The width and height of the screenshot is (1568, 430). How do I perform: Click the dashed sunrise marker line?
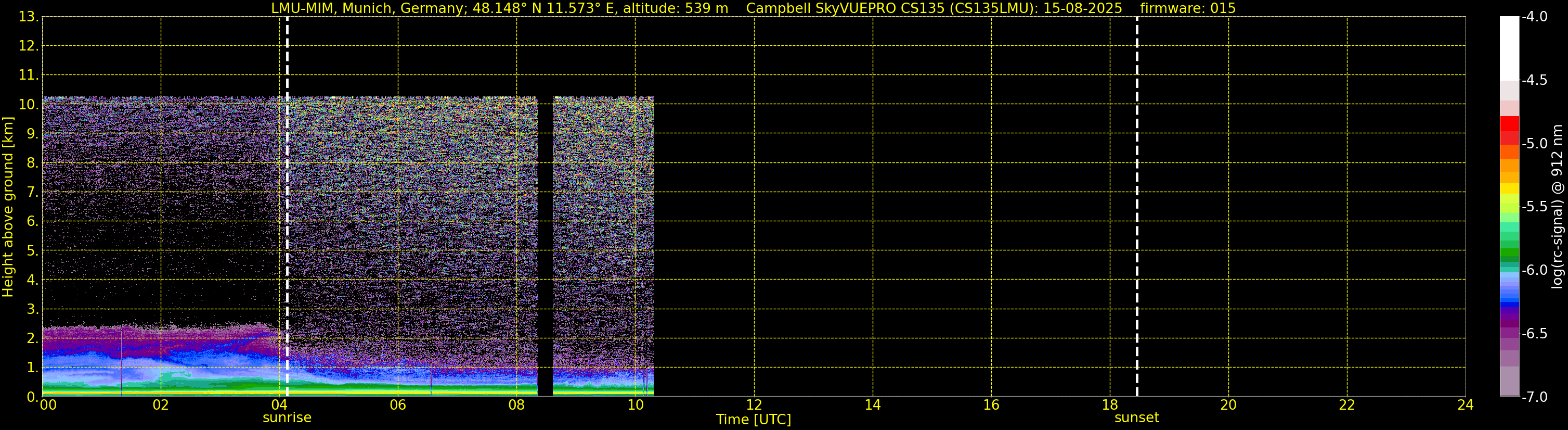[x=287, y=207]
